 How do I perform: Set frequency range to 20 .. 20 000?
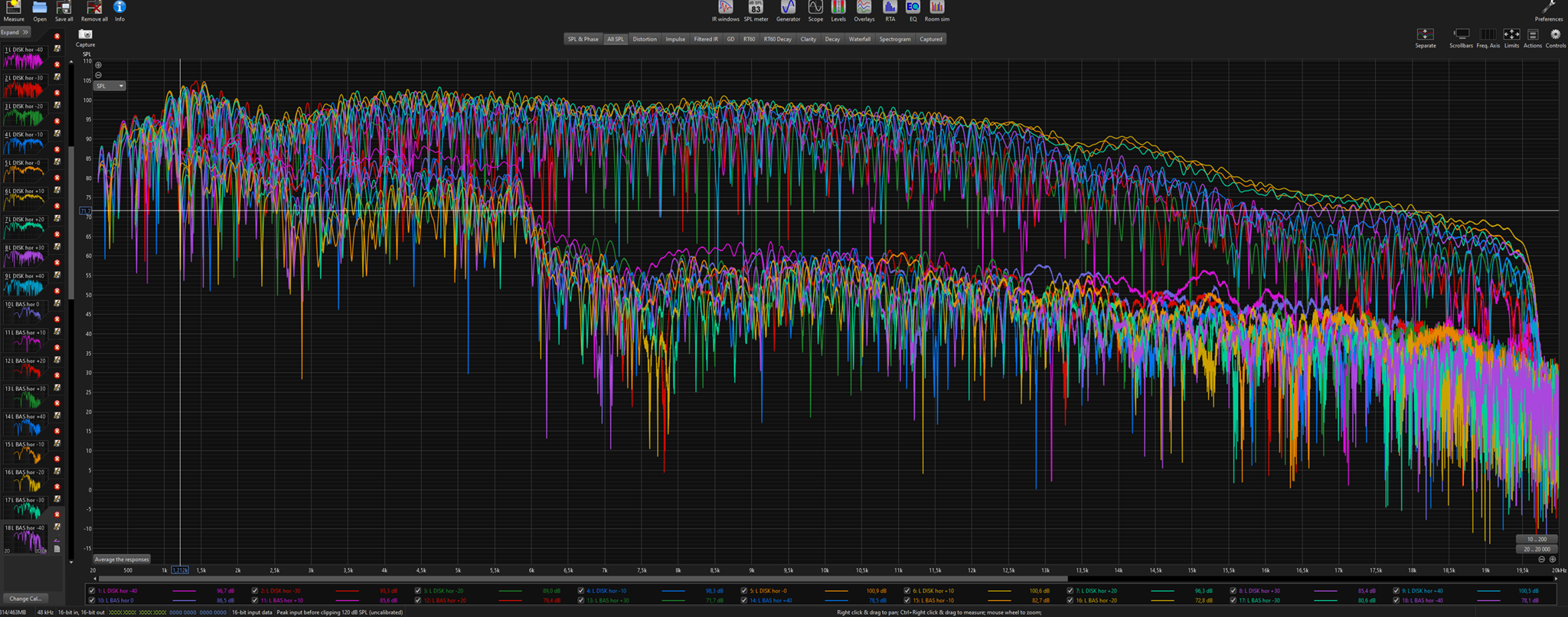pyautogui.click(x=1536, y=549)
